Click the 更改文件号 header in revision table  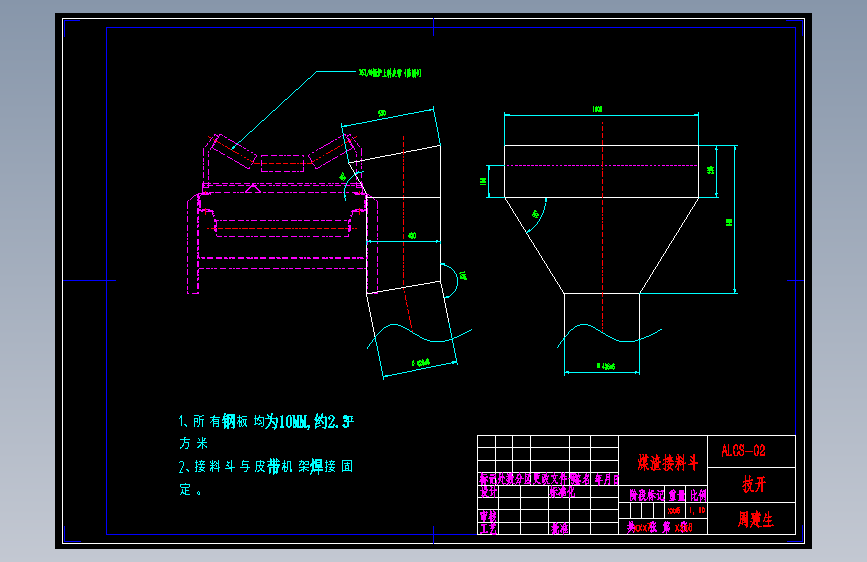coord(551,479)
